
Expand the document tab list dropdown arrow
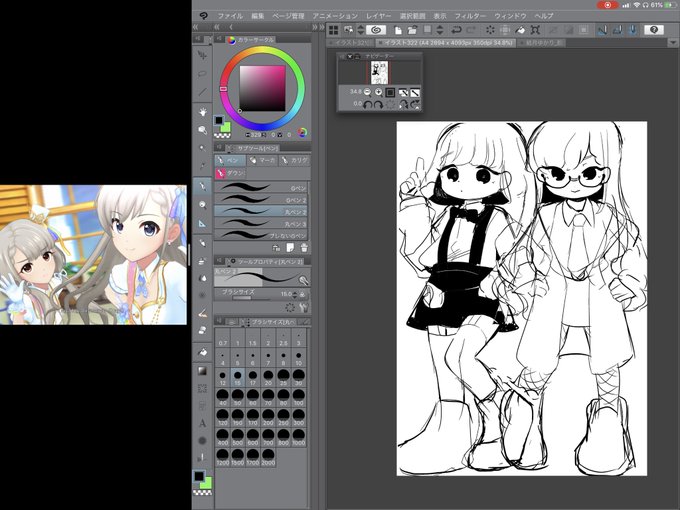tap(673, 43)
